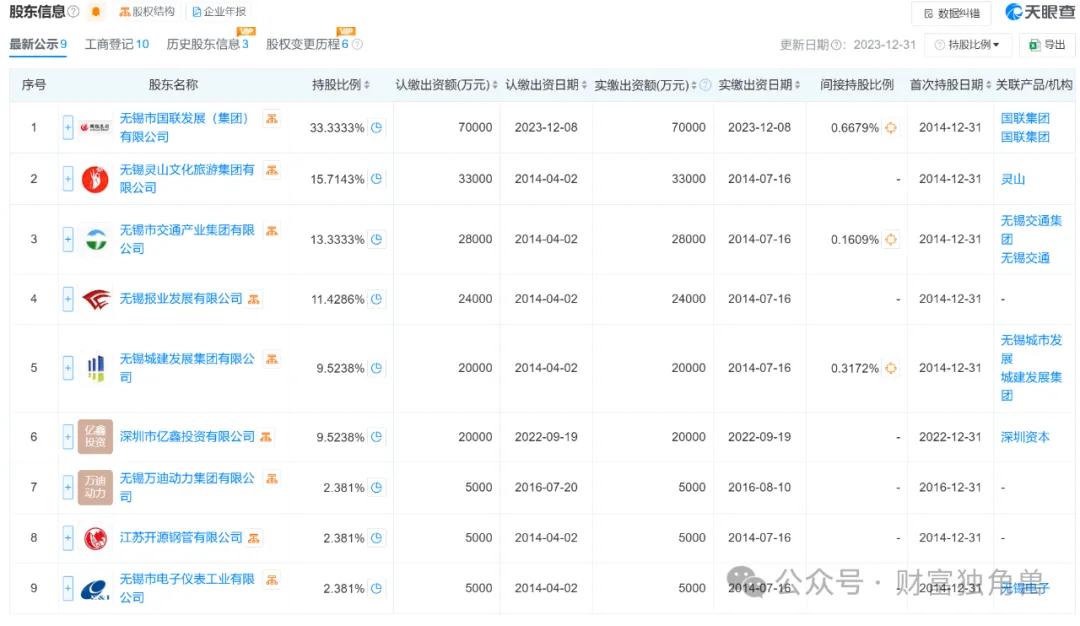1080x626 pixels.
Task: Click the help icon after 股权变更历程 6
Action: [357, 44]
